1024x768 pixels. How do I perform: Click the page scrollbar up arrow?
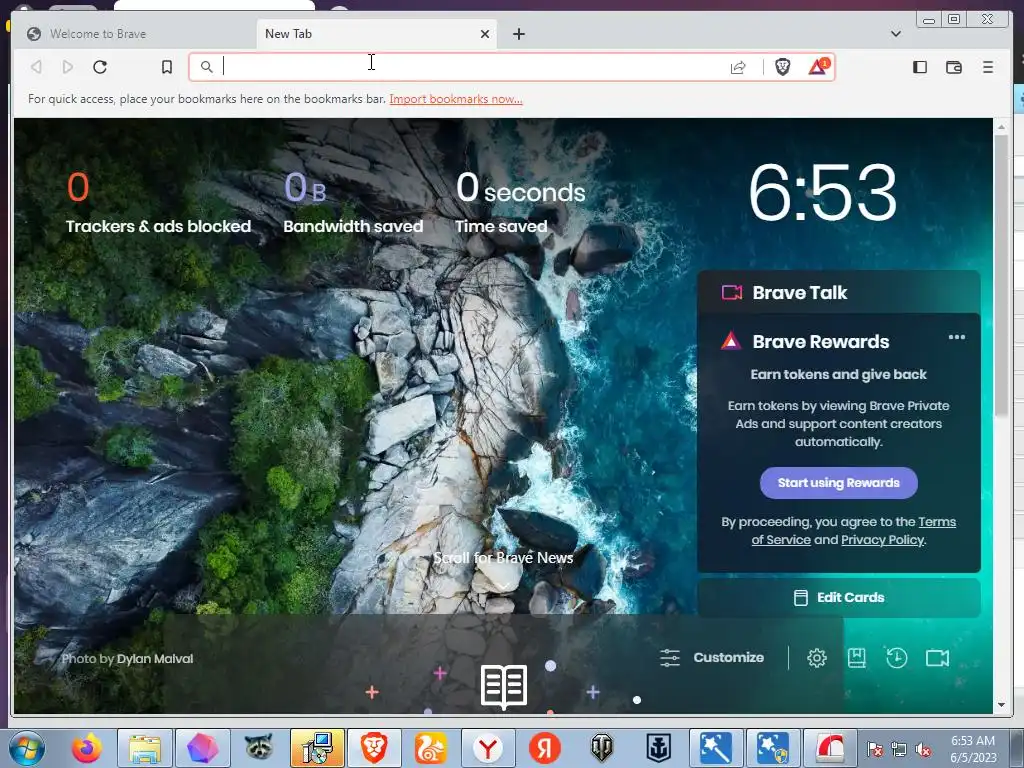coord(1001,127)
